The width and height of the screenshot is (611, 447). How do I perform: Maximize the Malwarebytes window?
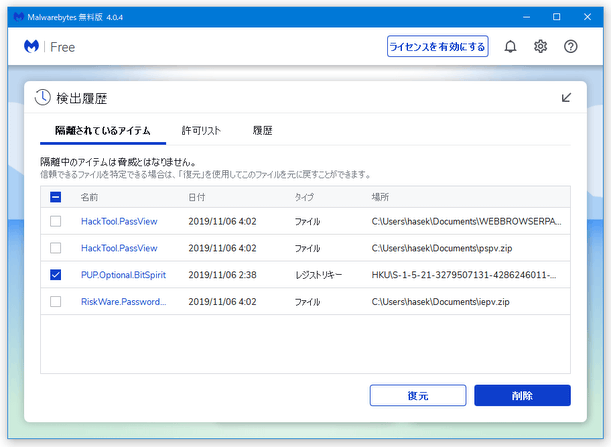[556, 17]
